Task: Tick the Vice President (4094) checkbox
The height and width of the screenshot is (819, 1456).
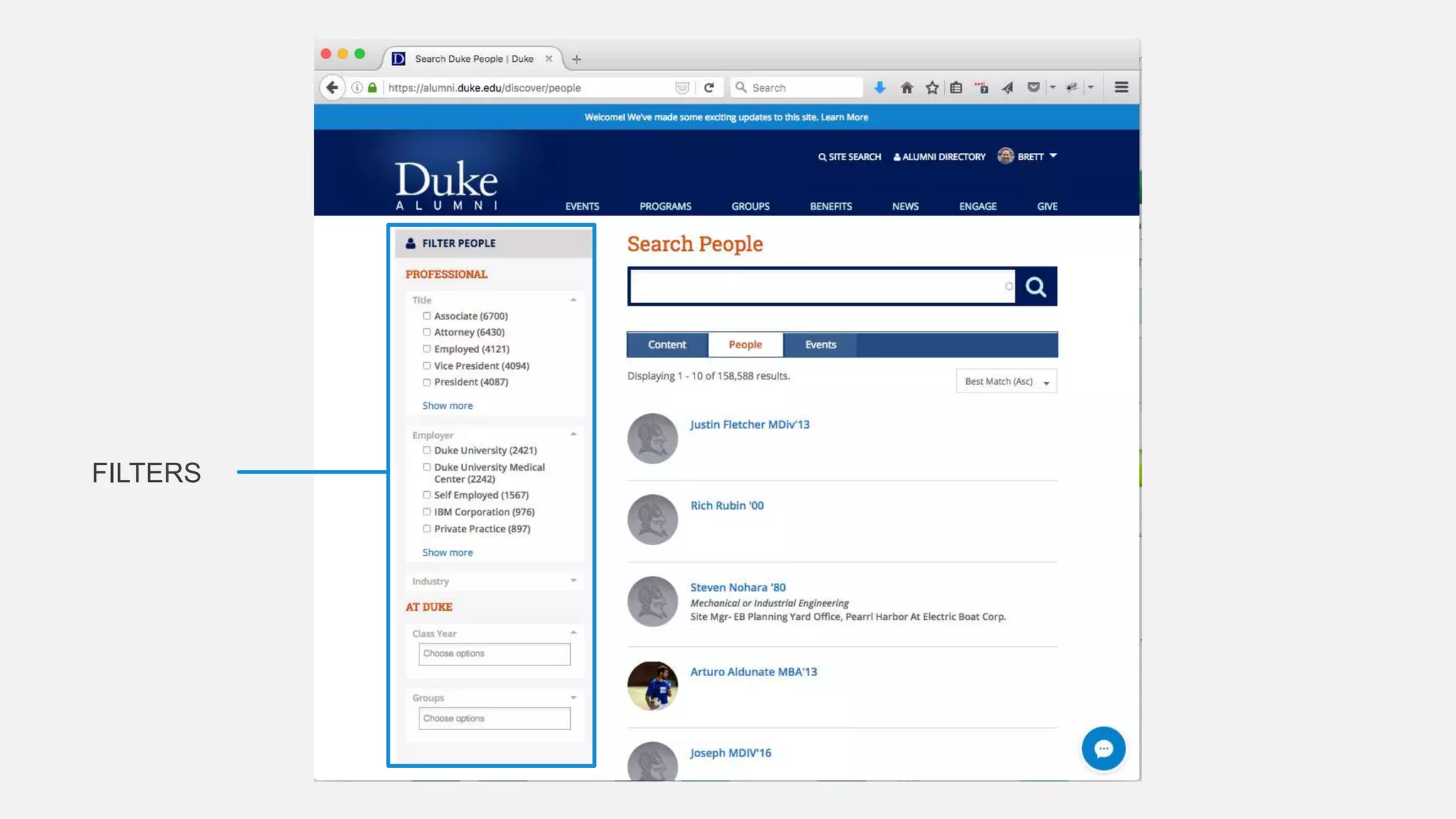Action: coord(427,365)
